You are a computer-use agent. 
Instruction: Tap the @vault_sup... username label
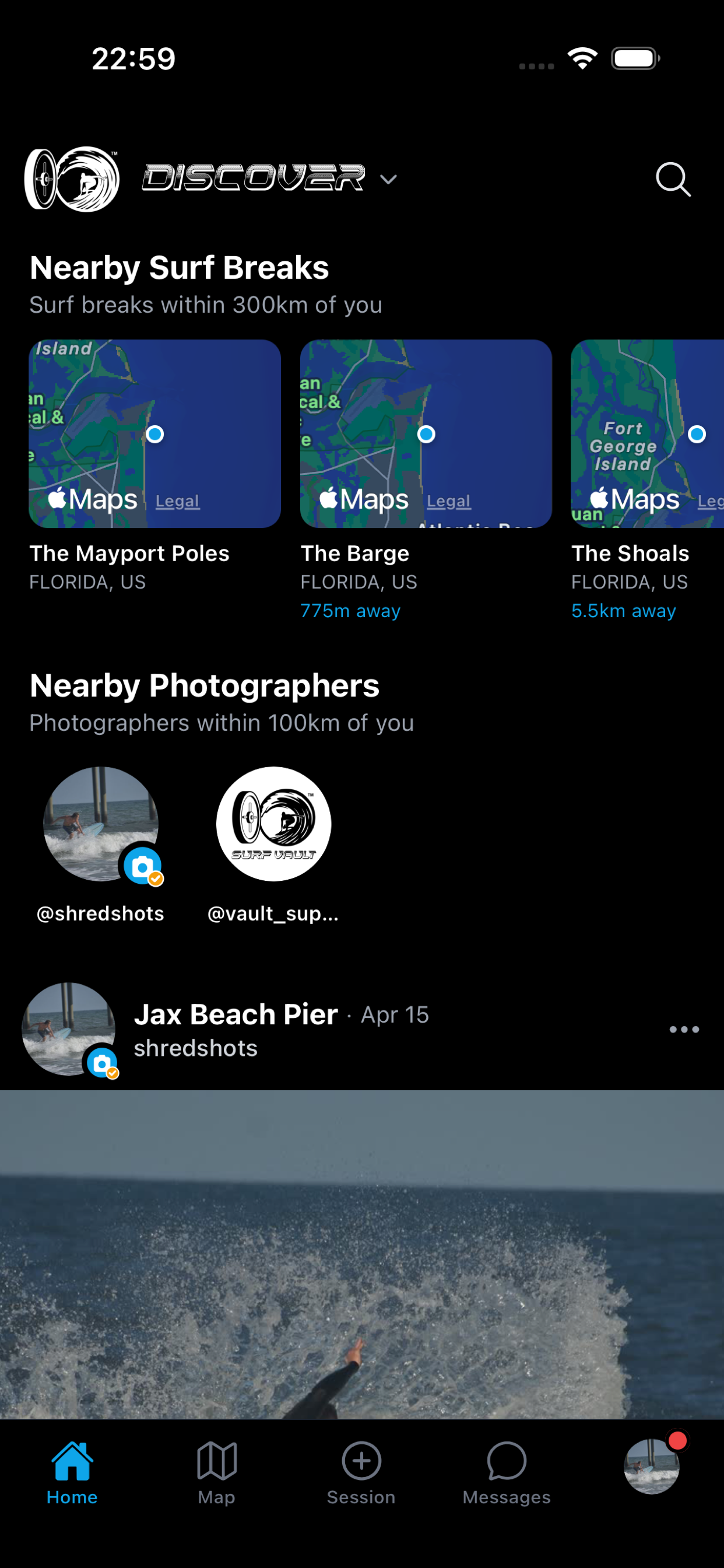[273, 914]
